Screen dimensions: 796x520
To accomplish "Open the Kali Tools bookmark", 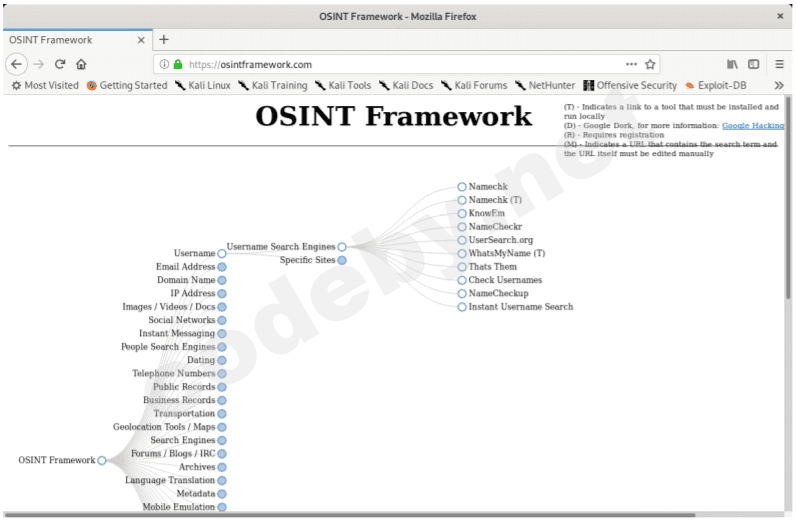I will (x=343, y=85).
